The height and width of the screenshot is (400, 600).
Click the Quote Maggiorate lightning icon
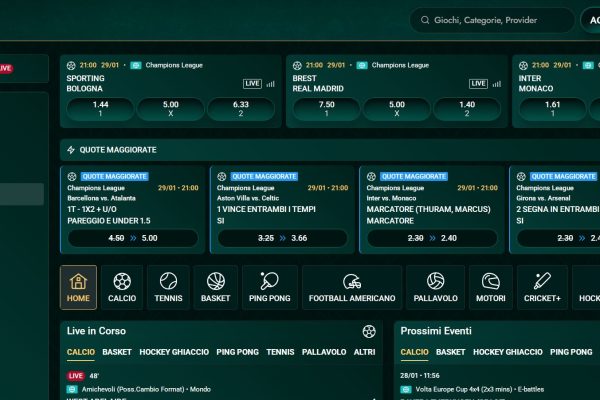point(71,150)
